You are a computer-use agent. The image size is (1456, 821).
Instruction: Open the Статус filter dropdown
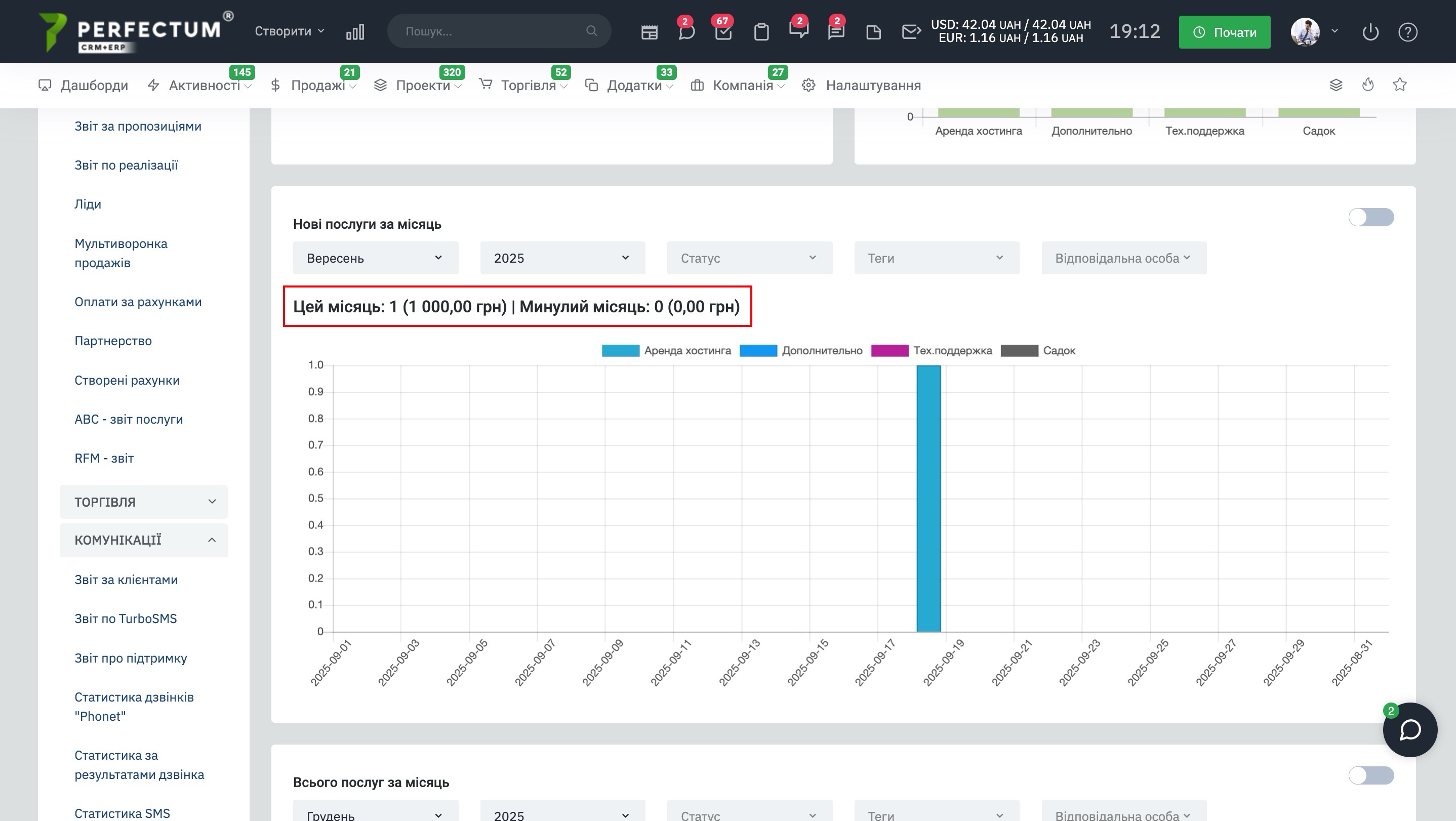click(x=749, y=258)
